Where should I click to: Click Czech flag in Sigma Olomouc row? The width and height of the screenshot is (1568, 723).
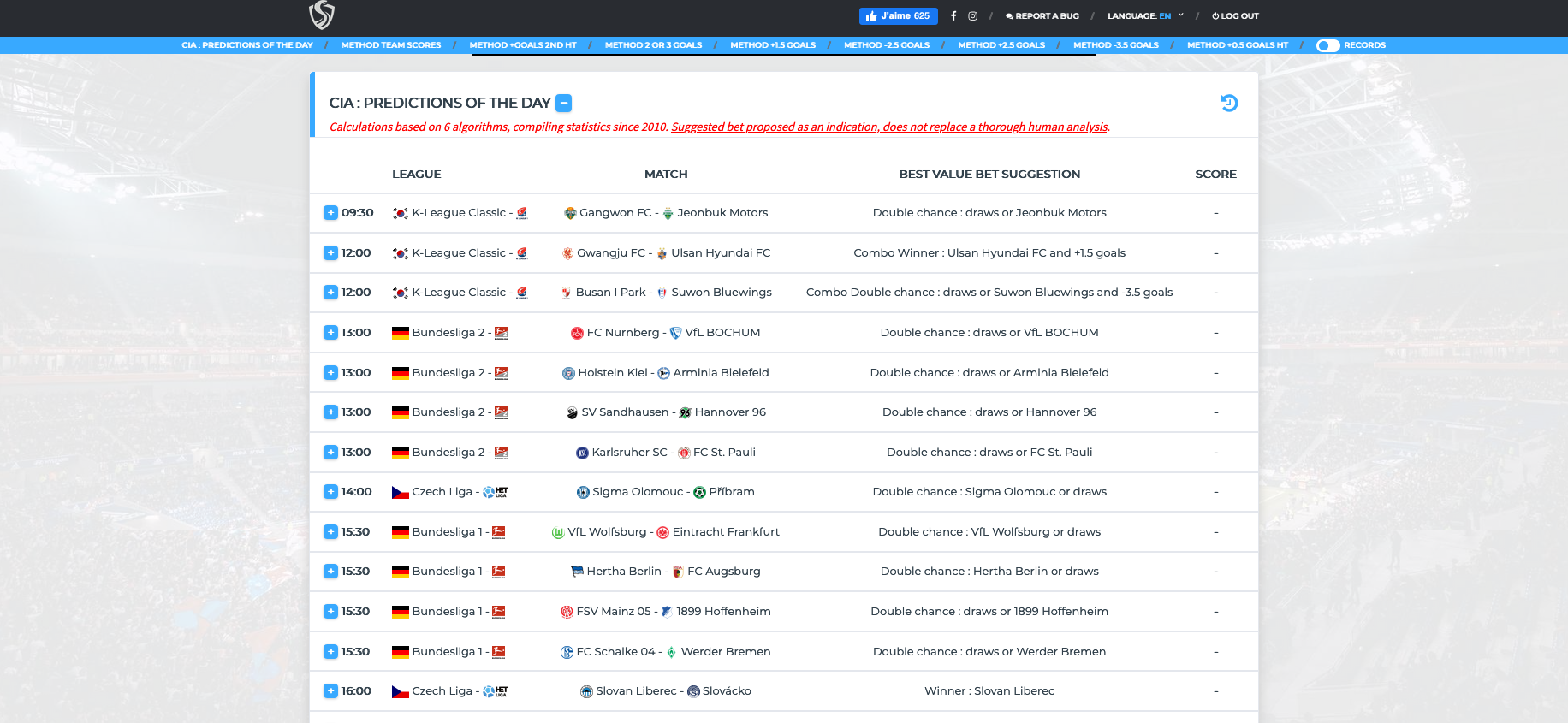tap(400, 492)
